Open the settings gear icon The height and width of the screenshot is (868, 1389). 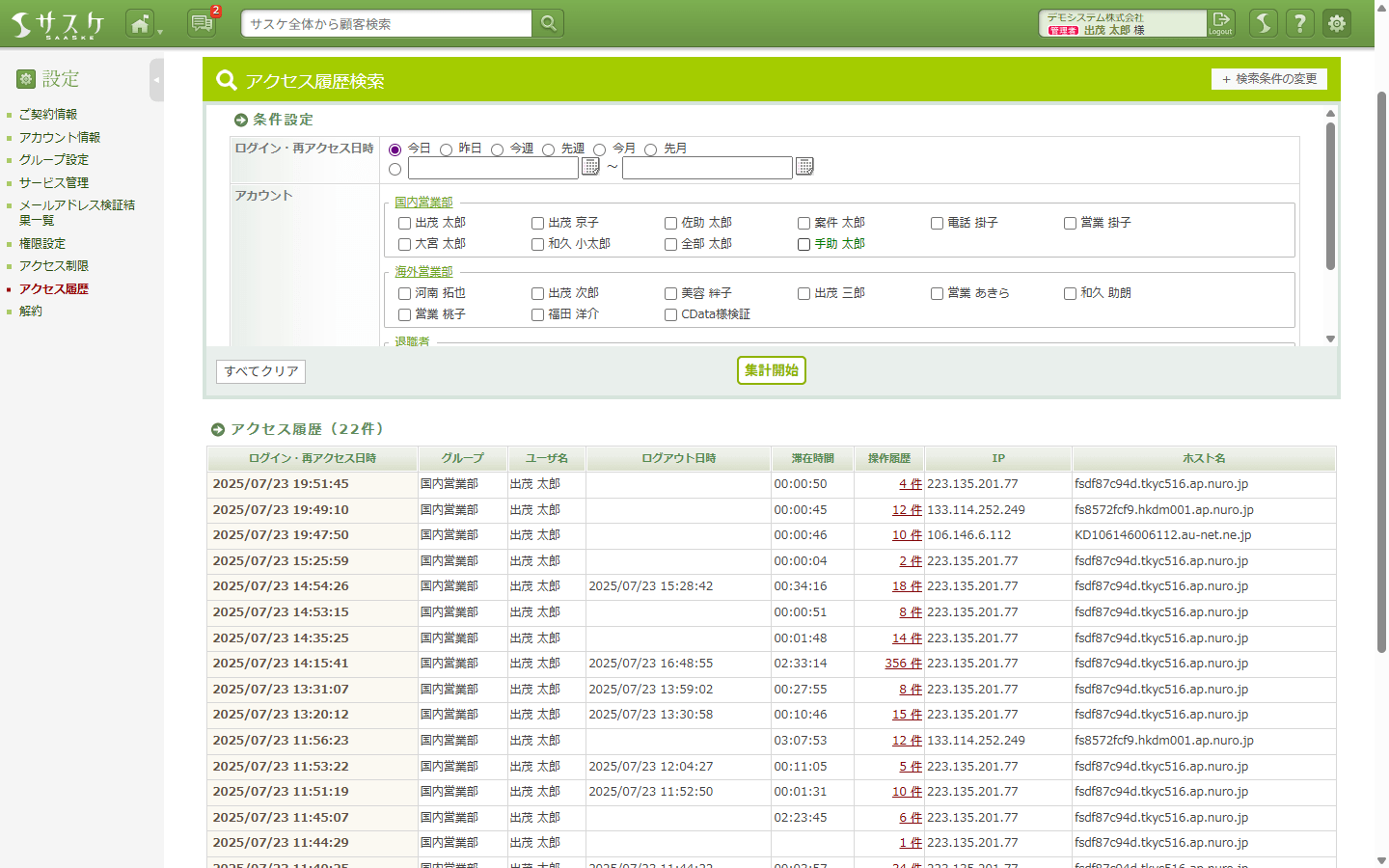tap(1337, 23)
